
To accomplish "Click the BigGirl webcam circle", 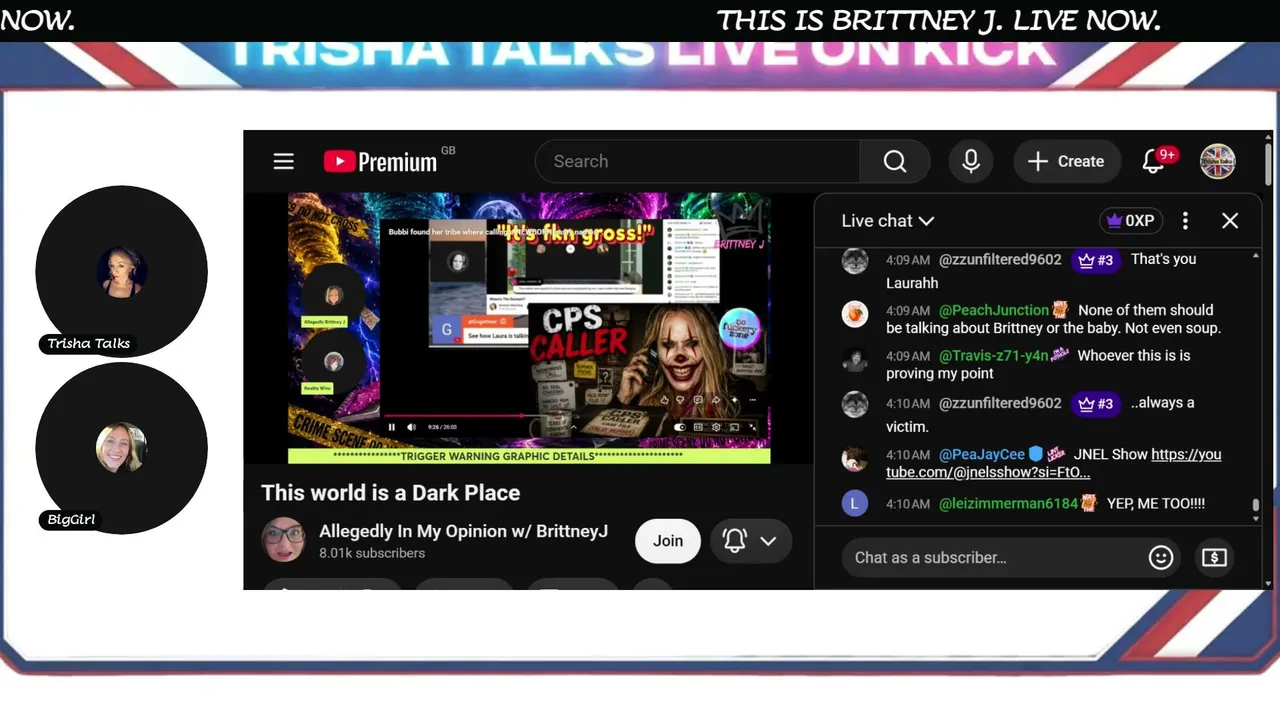I will tap(122, 448).
